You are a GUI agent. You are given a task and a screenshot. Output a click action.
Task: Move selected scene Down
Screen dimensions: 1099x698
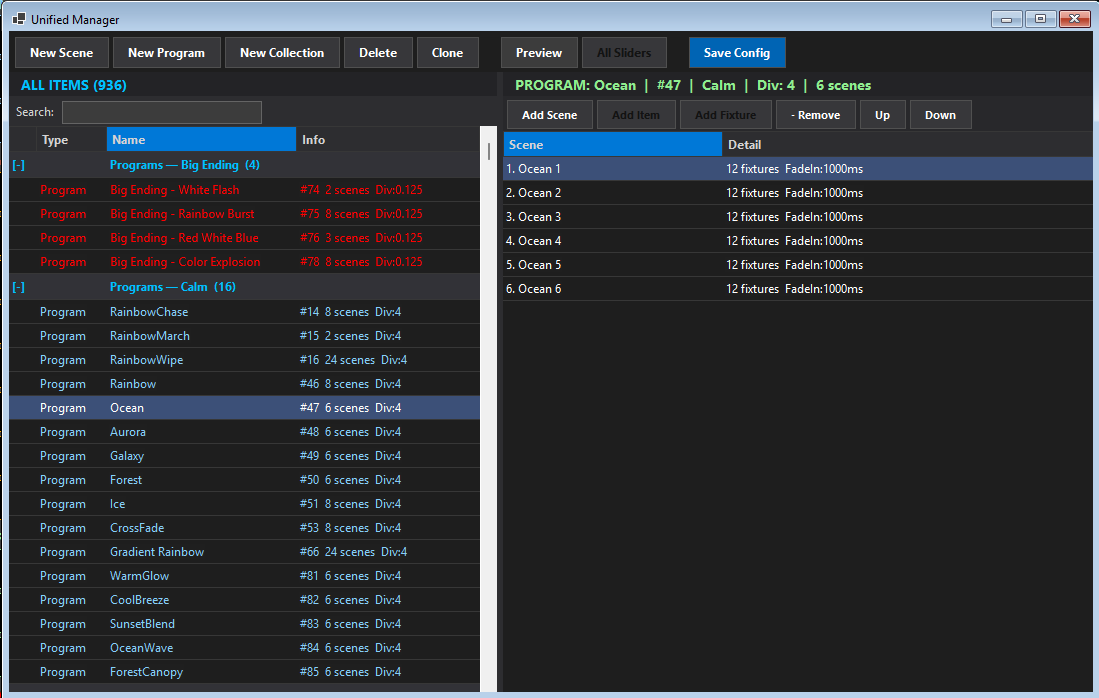940,115
